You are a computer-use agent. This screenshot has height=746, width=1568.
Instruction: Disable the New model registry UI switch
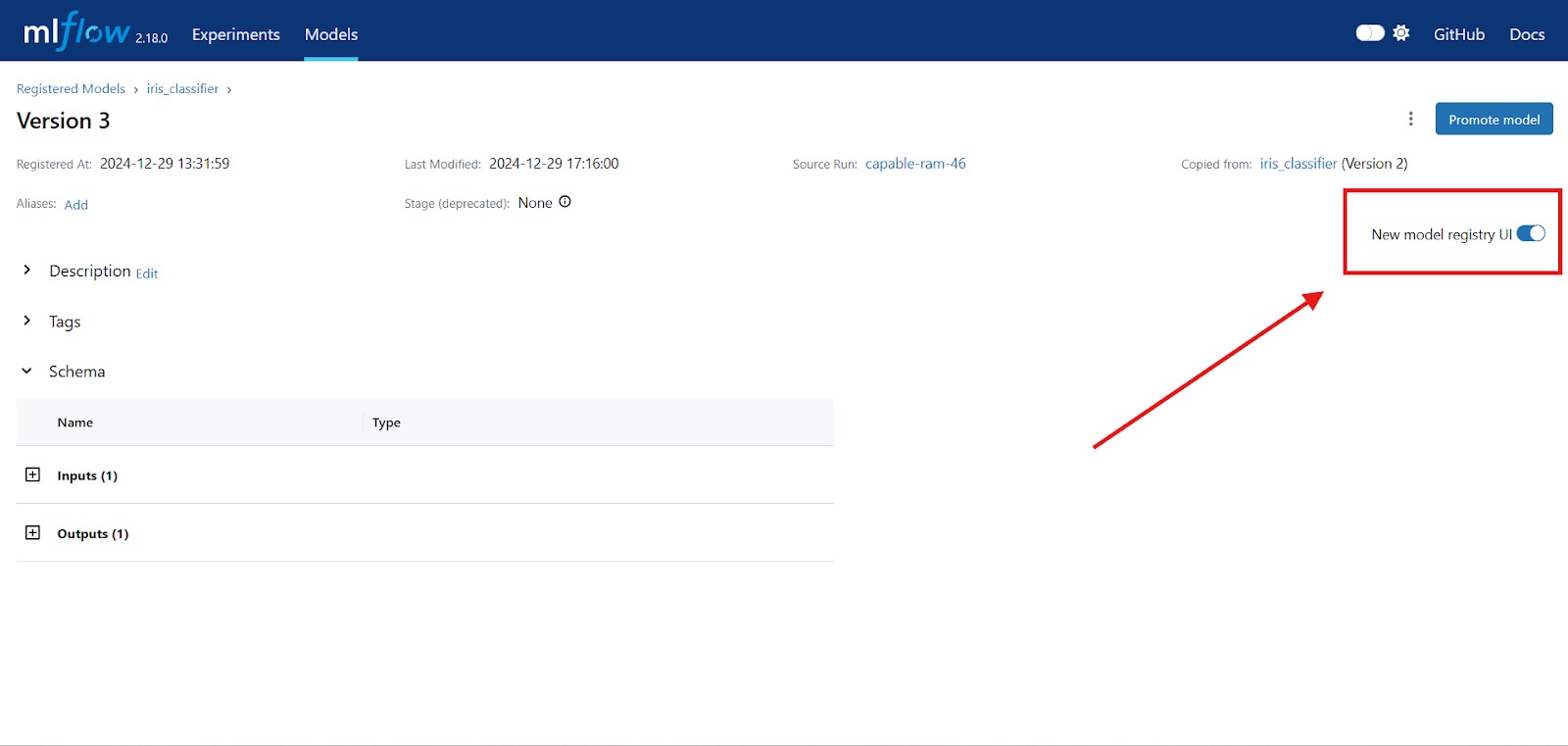coord(1530,233)
